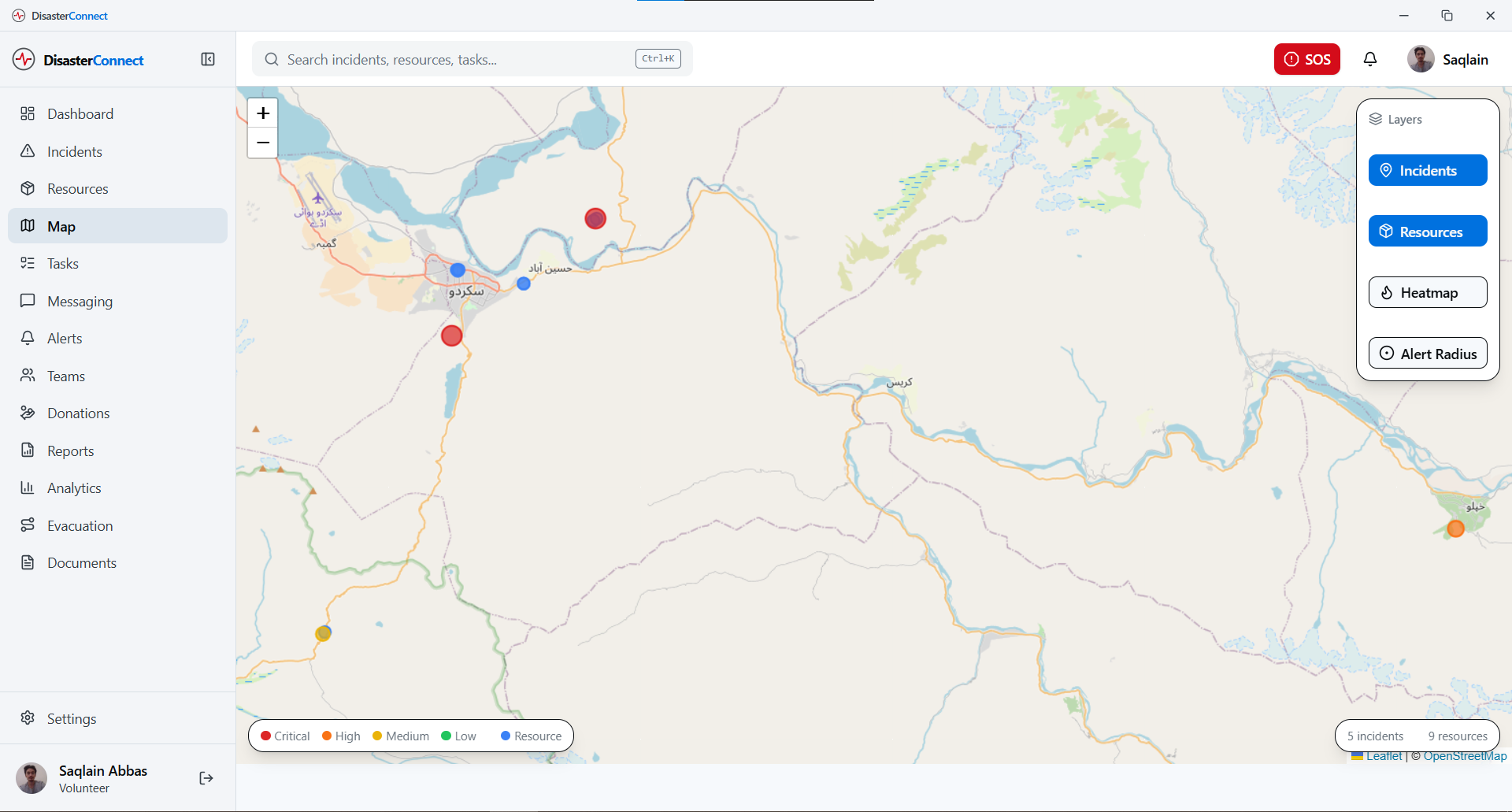Click the Evacuation route icon
Viewport: 1512px width, 812px height.
click(x=28, y=525)
